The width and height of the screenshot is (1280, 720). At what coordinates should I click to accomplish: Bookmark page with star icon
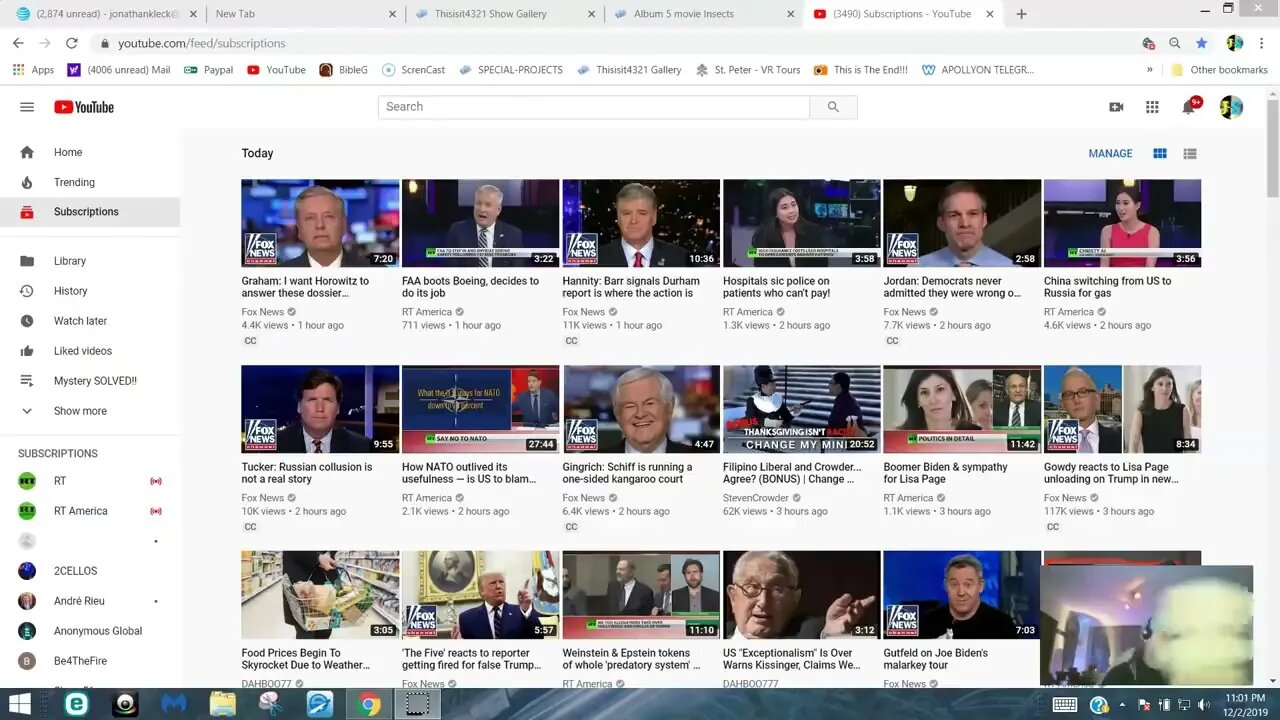pyautogui.click(x=1201, y=43)
